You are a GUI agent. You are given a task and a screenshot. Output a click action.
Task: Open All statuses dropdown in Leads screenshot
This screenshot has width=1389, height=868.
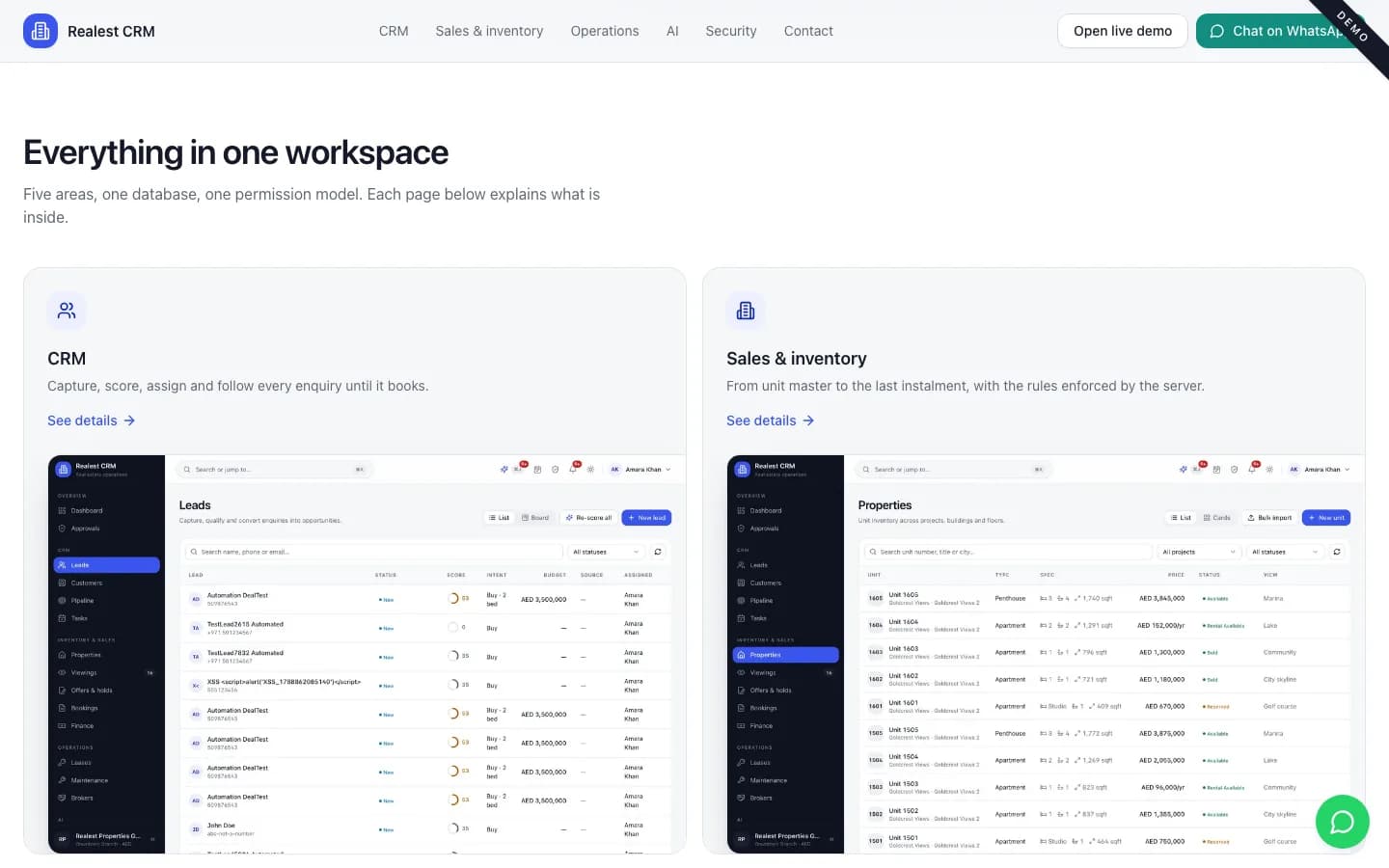coord(606,552)
